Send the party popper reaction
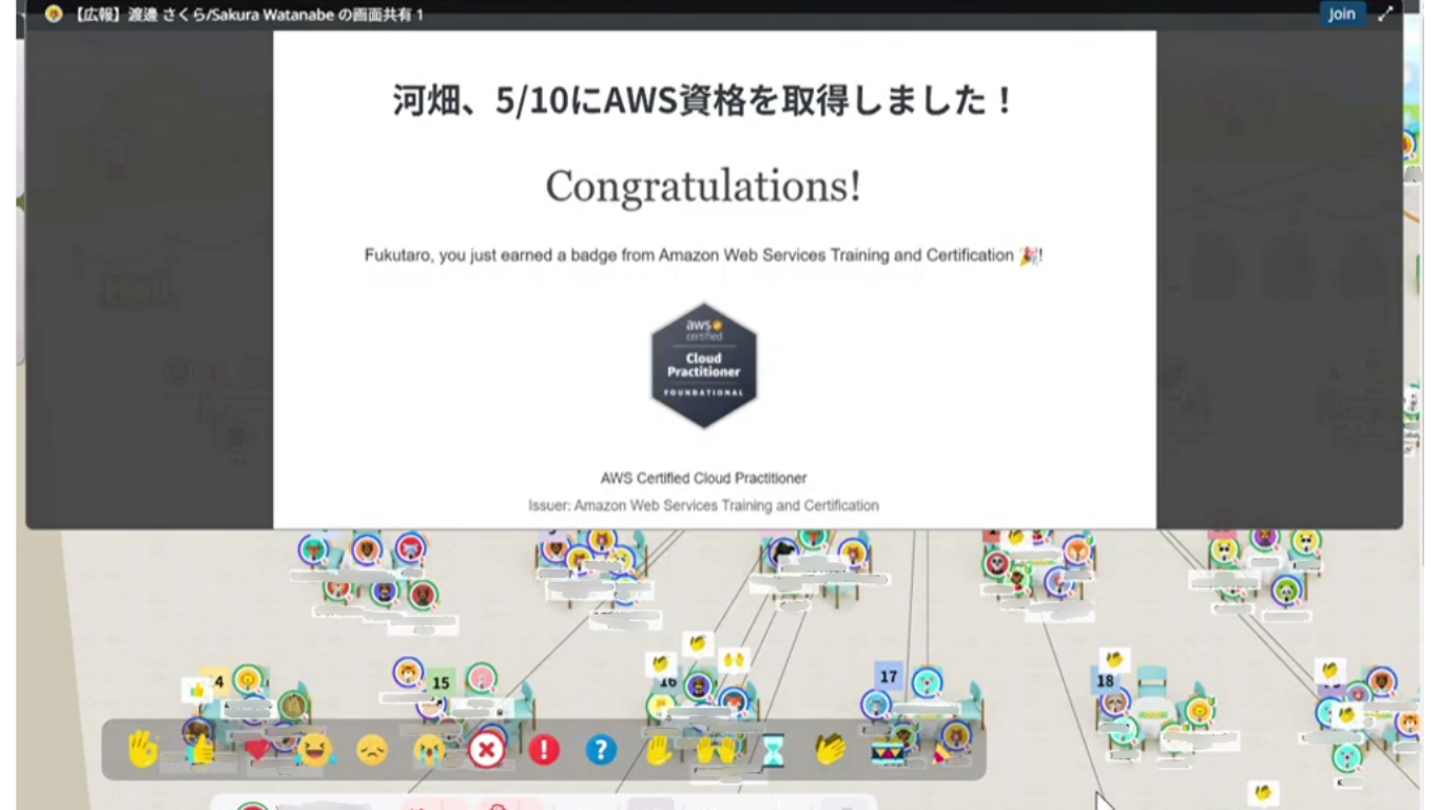This screenshot has width=1440, height=810. [x=943, y=750]
